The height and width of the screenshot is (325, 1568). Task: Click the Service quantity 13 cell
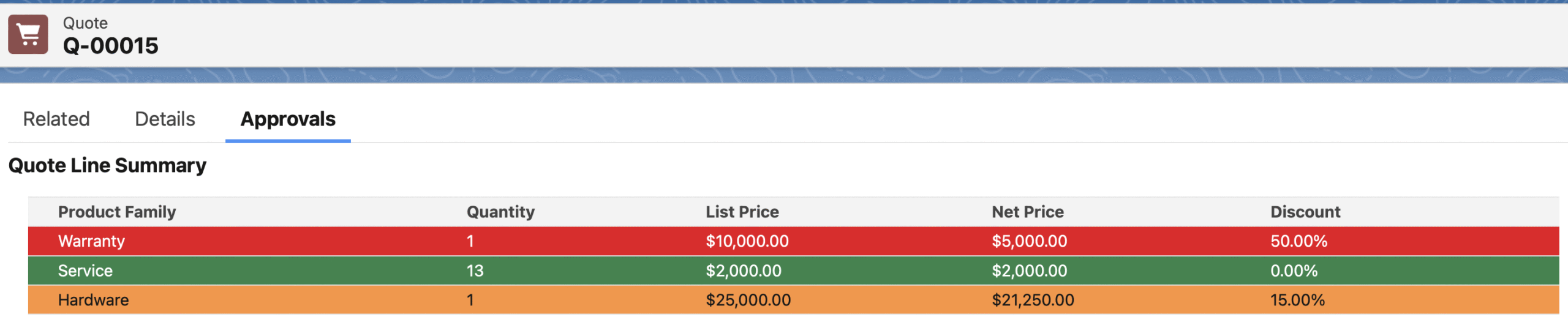point(475,271)
